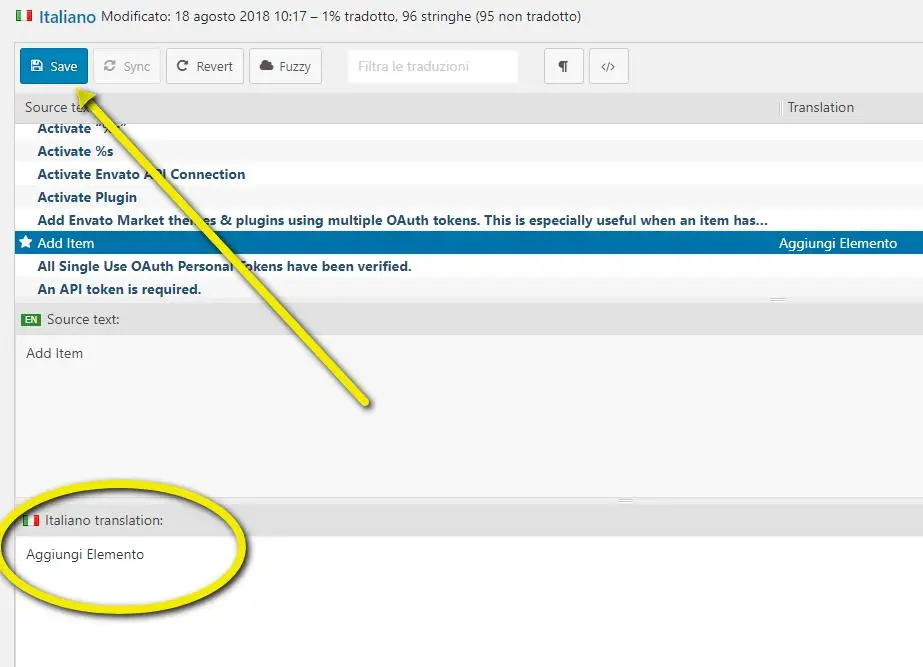Click the EN badge beside Source text

point(31,320)
